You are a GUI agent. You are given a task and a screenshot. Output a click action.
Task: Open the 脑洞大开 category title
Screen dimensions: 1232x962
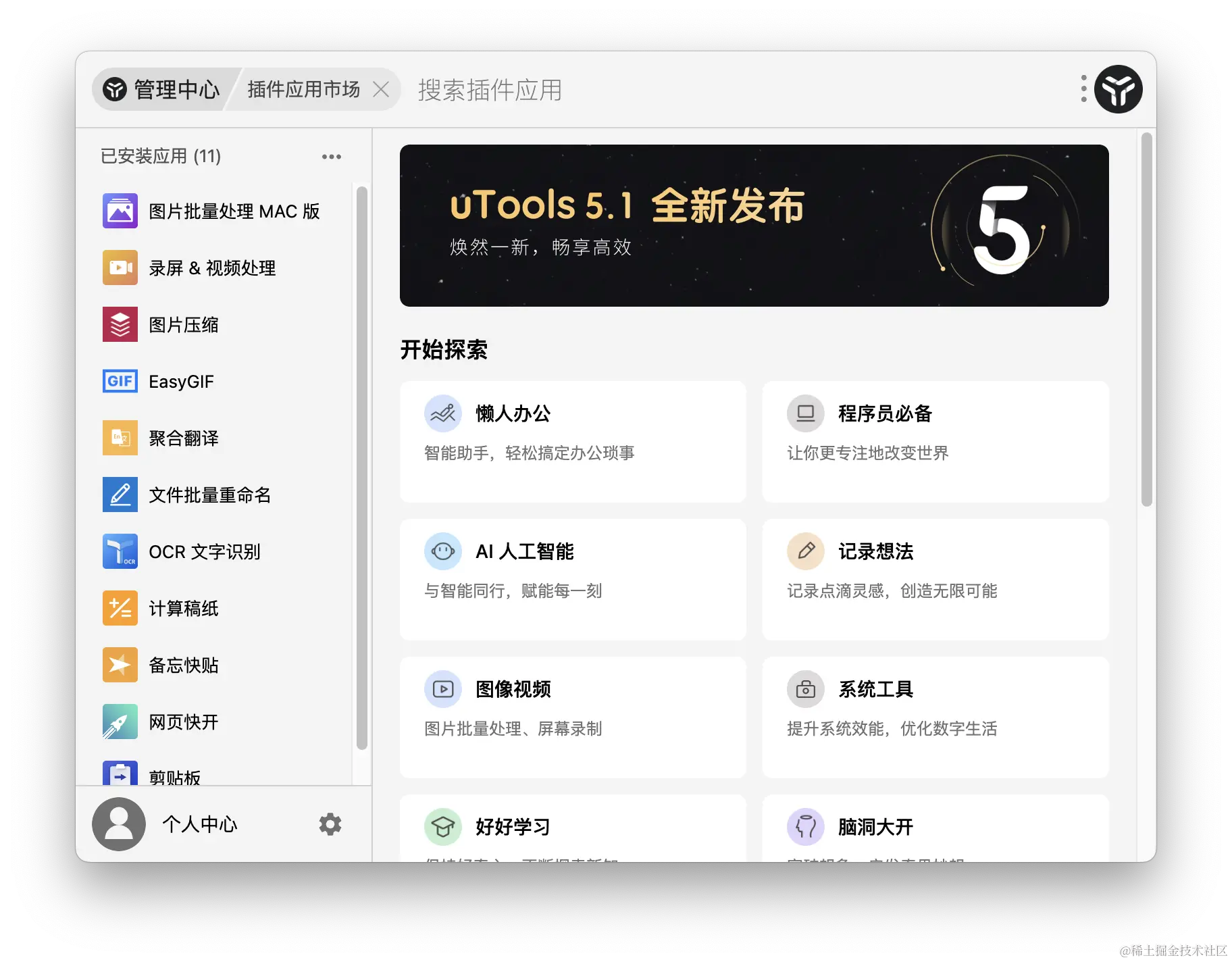tap(876, 827)
